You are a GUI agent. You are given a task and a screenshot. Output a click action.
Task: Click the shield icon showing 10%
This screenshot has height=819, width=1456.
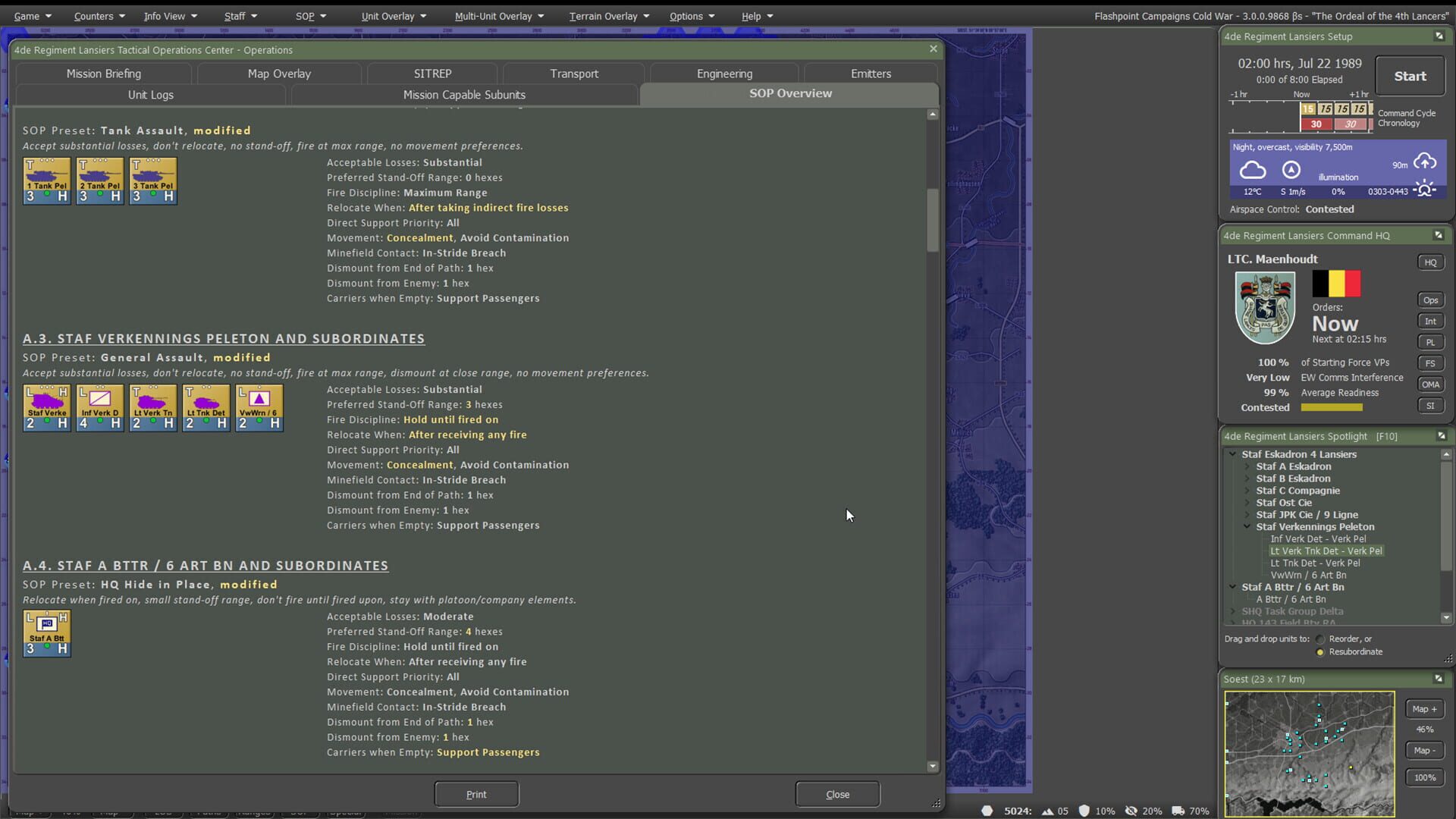pyautogui.click(x=1086, y=811)
